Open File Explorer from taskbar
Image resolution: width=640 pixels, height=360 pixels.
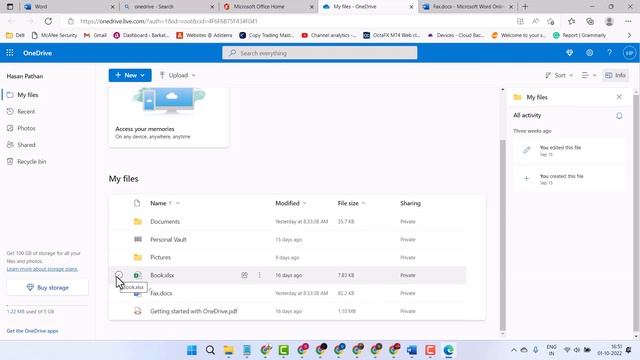point(229,350)
